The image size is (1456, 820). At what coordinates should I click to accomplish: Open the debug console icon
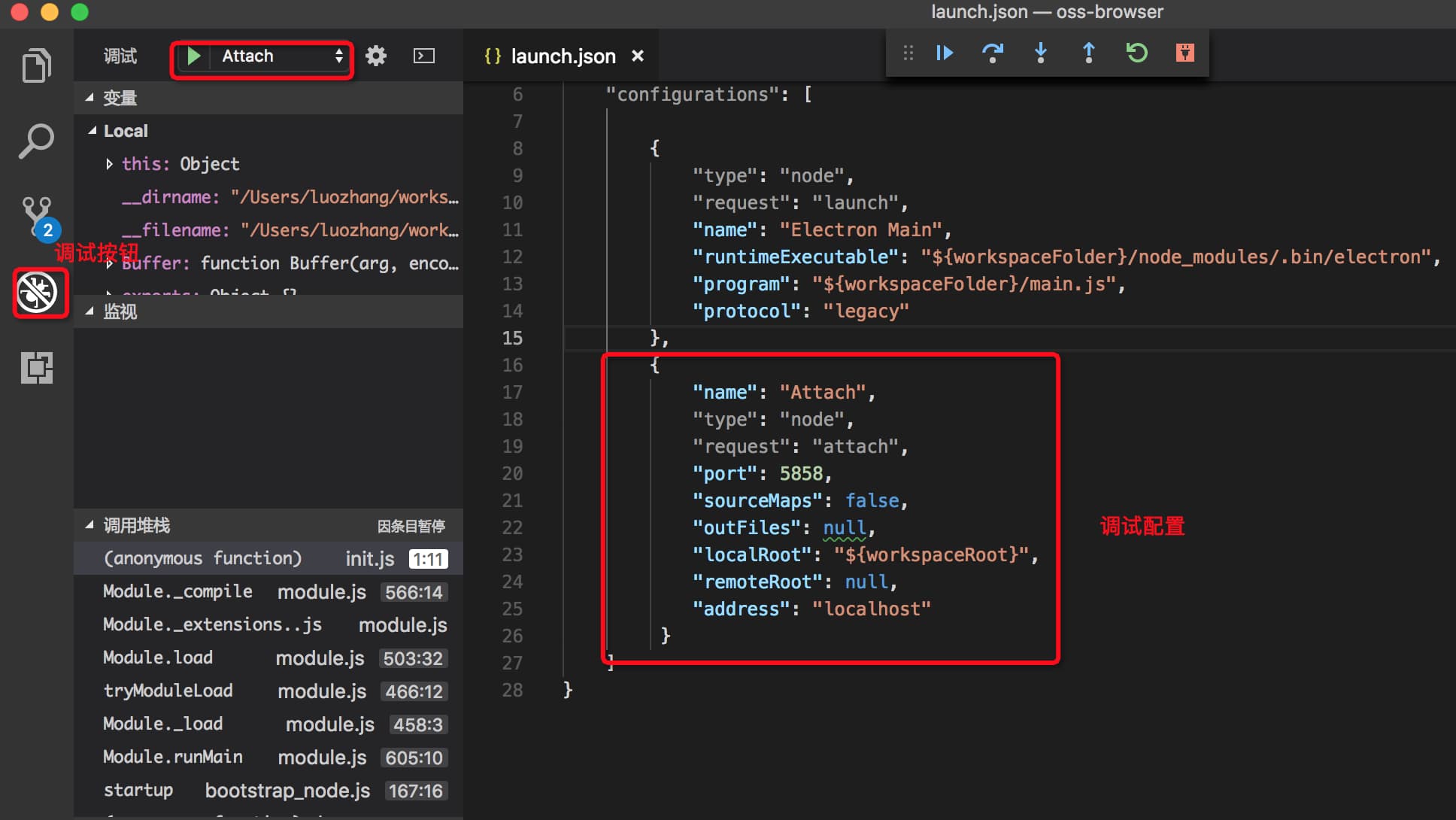click(x=423, y=56)
